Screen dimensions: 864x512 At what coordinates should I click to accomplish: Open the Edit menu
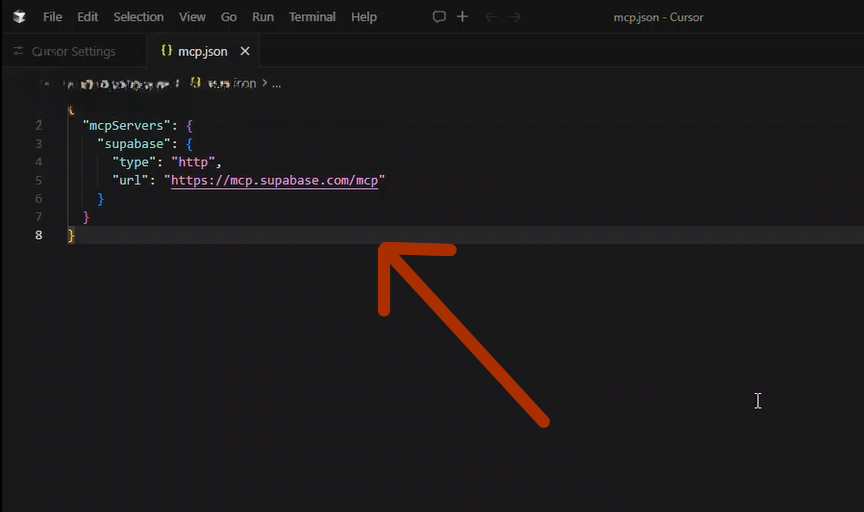(x=88, y=17)
